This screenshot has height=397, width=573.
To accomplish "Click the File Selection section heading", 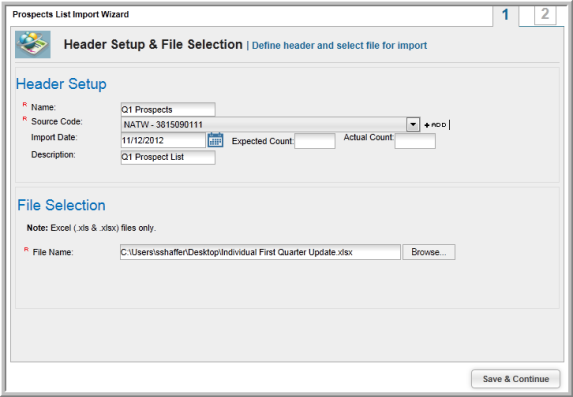I will tap(61, 205).
